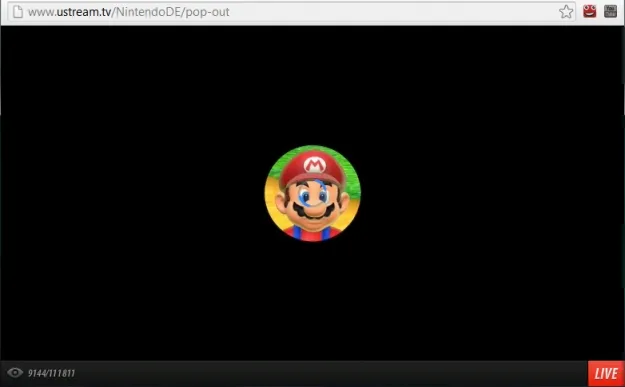Viewport: 625px width, 387px height.
Task: Select the 9144/111811 viewer count text
Action: pyautogui.click(x=51, y=373)
